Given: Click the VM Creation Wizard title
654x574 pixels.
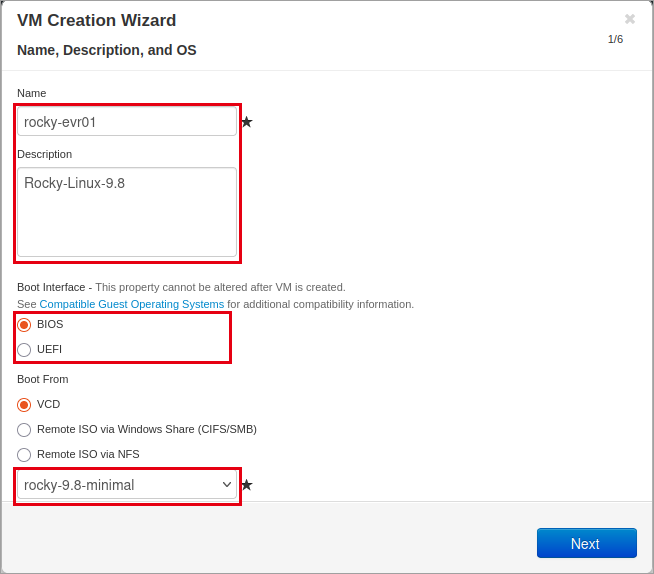Looking at the screenshot, I should (x=96, y=20).
